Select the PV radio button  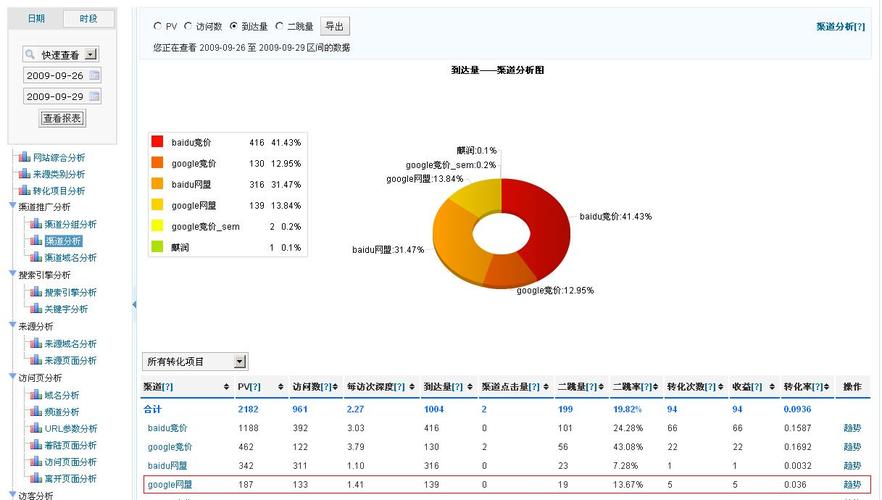click(158, 26)
